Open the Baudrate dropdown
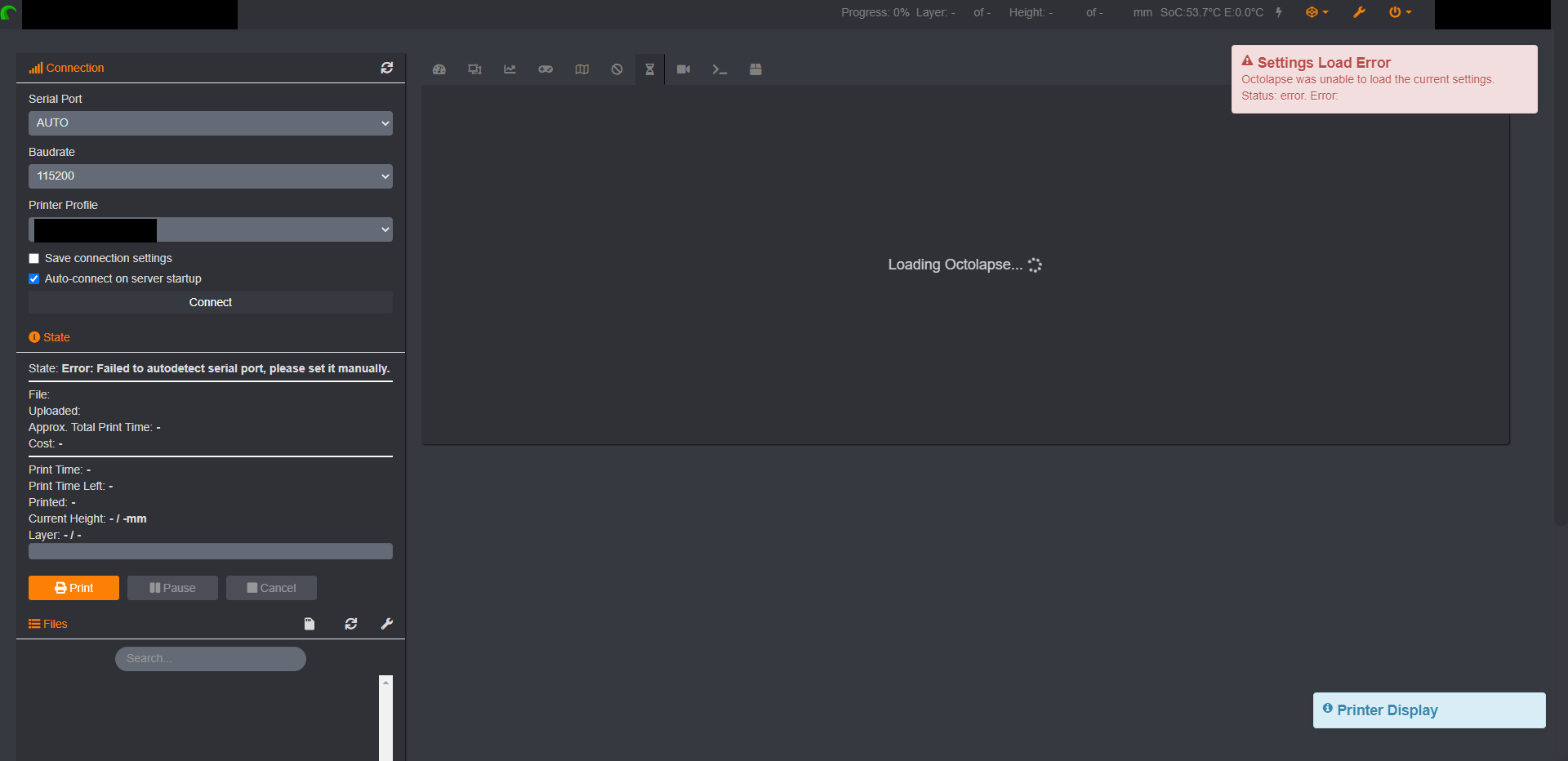Screen dimensions: 1568x761 [x=211, y=176]
